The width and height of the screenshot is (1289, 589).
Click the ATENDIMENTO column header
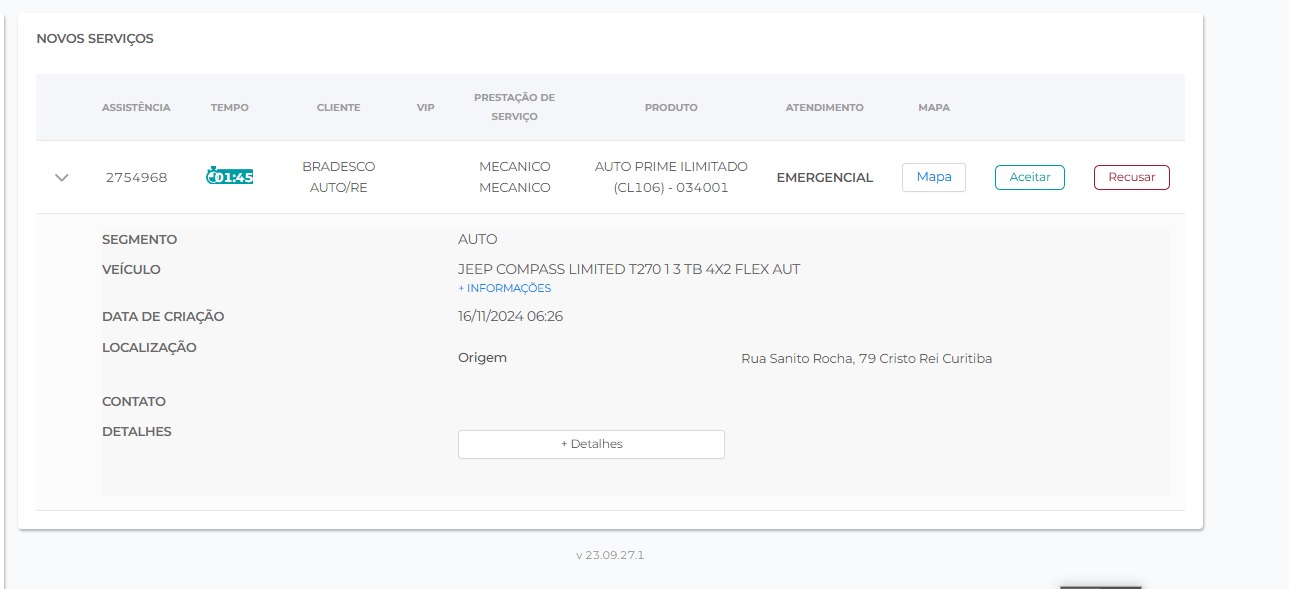click(x=824, y=107)
